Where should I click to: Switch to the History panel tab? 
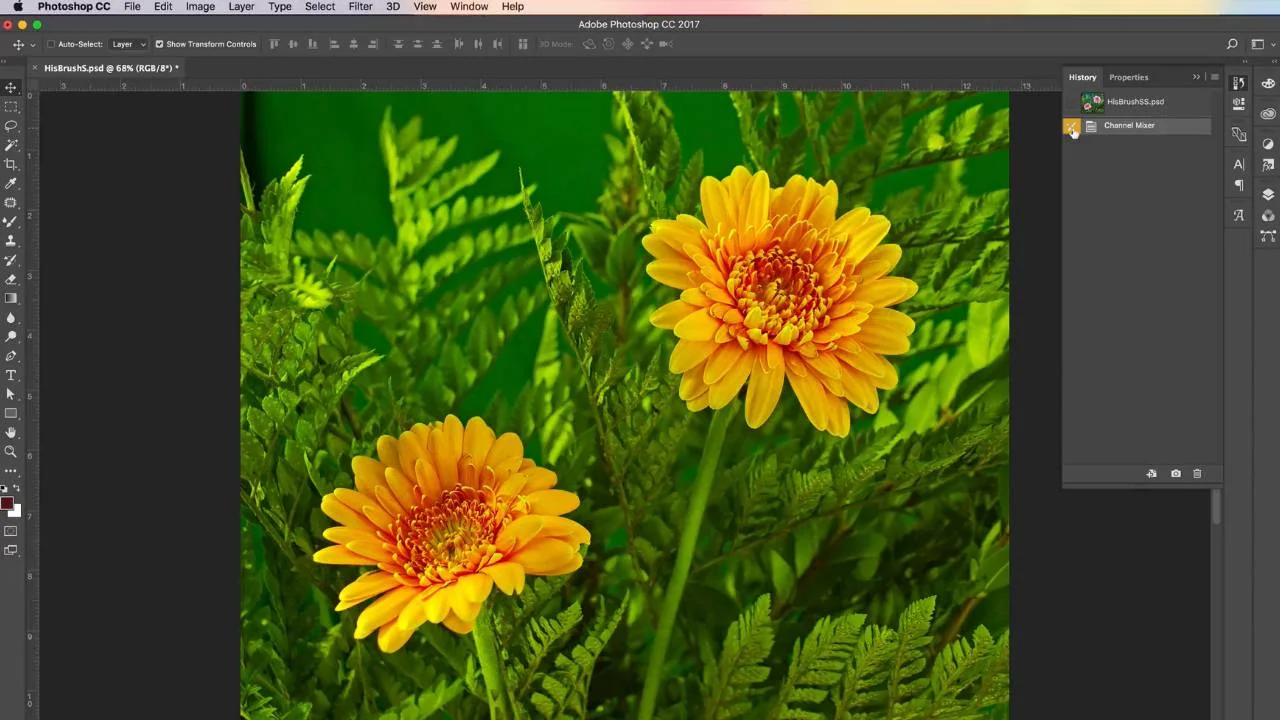[1082, 77]
